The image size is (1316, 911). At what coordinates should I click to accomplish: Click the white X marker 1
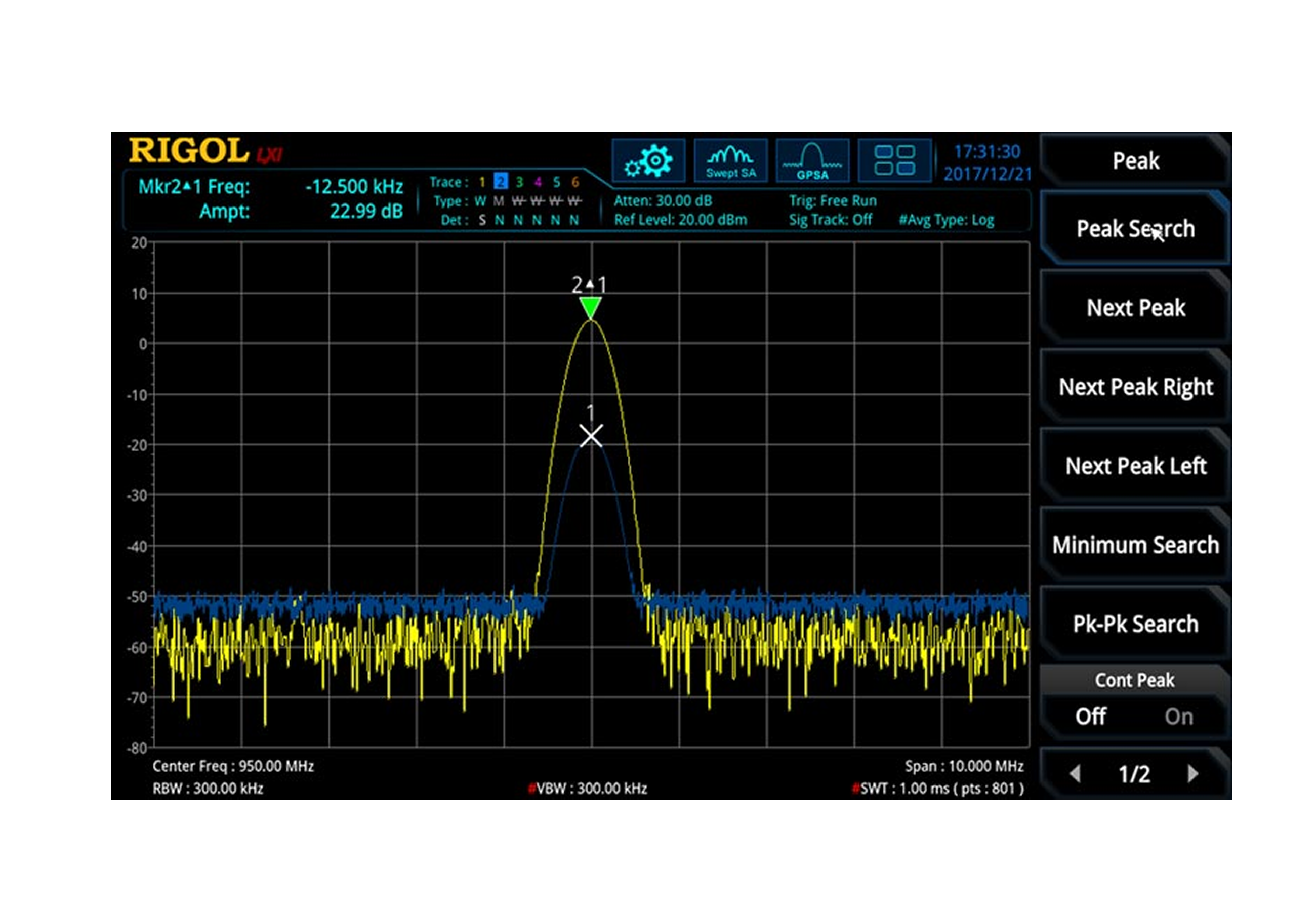[591, 436]
